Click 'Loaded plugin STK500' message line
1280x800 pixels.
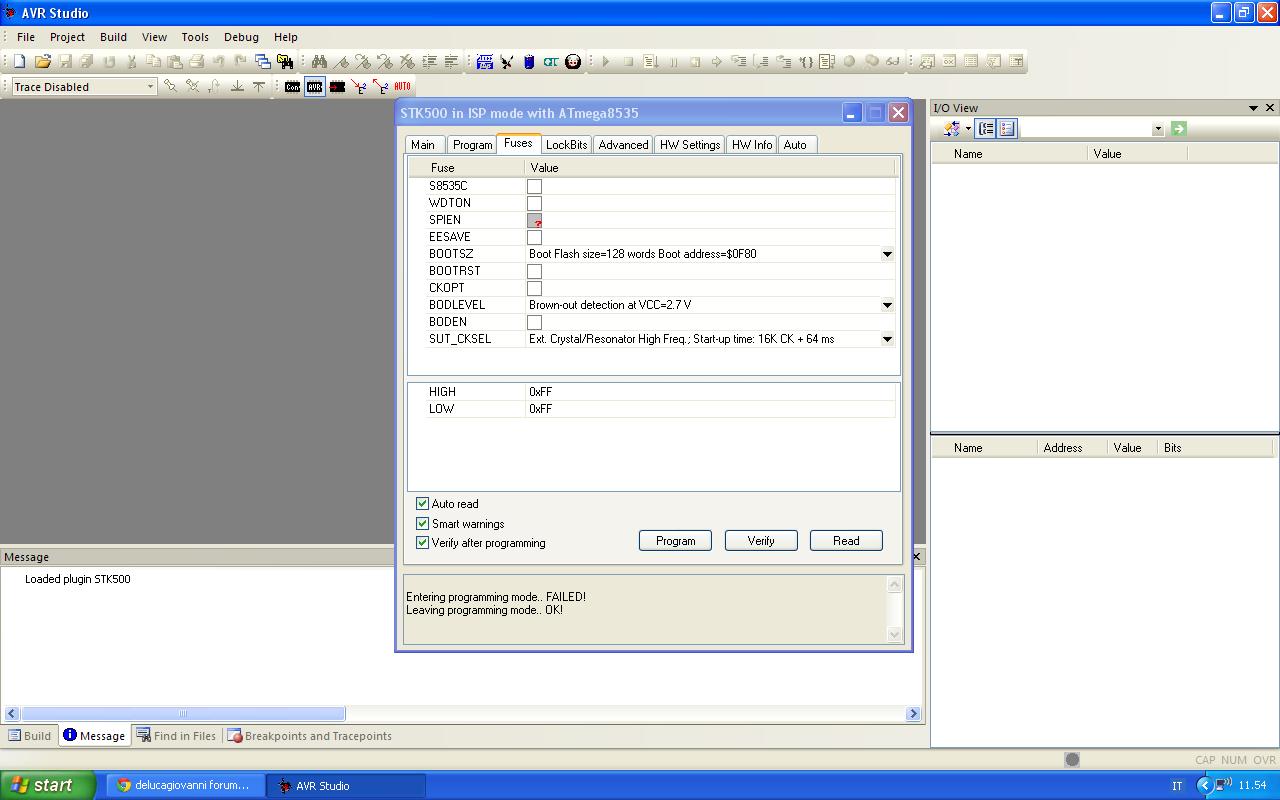pyautogui.click(x=77, y=579)
